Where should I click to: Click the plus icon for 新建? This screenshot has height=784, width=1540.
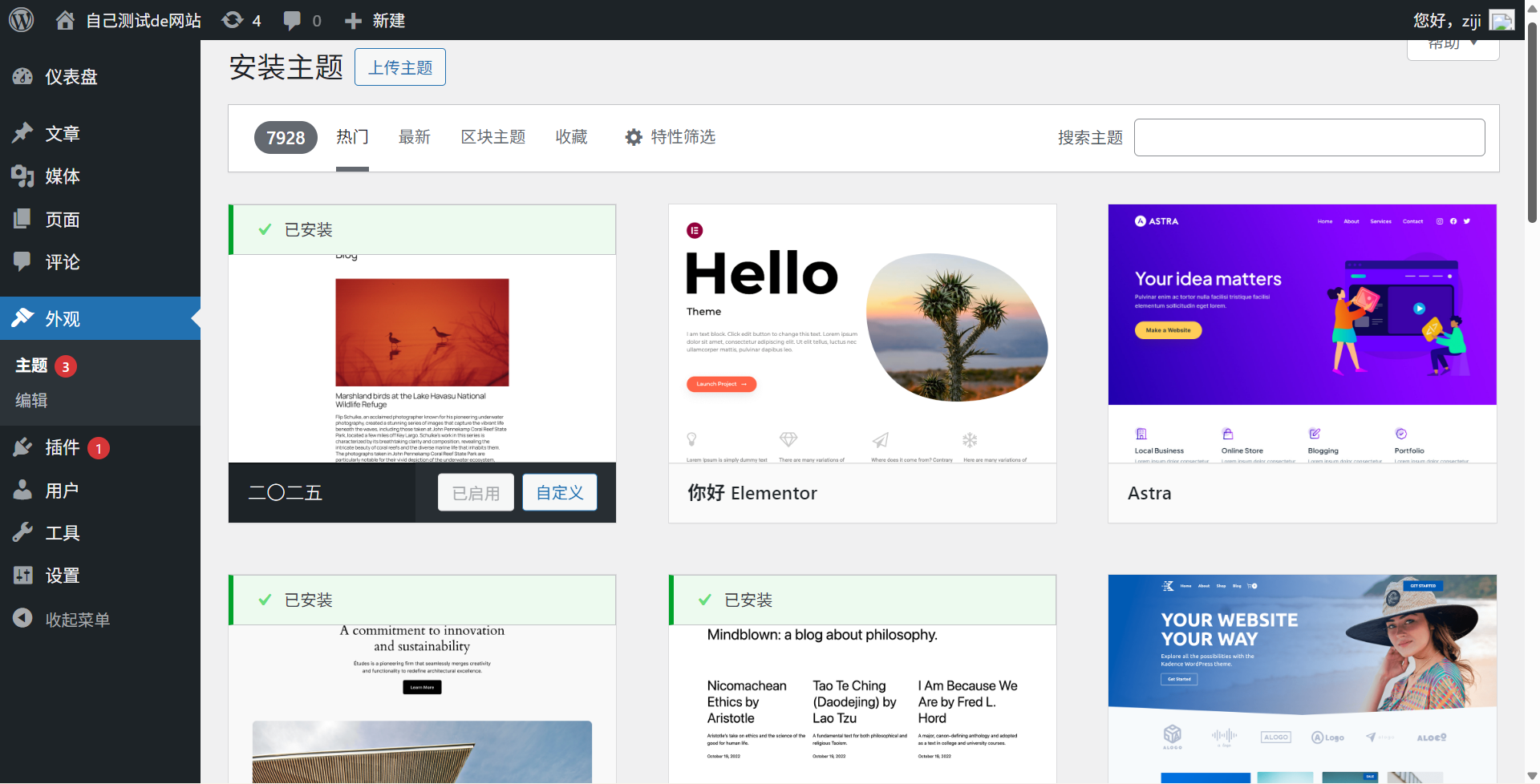[353, 20]
